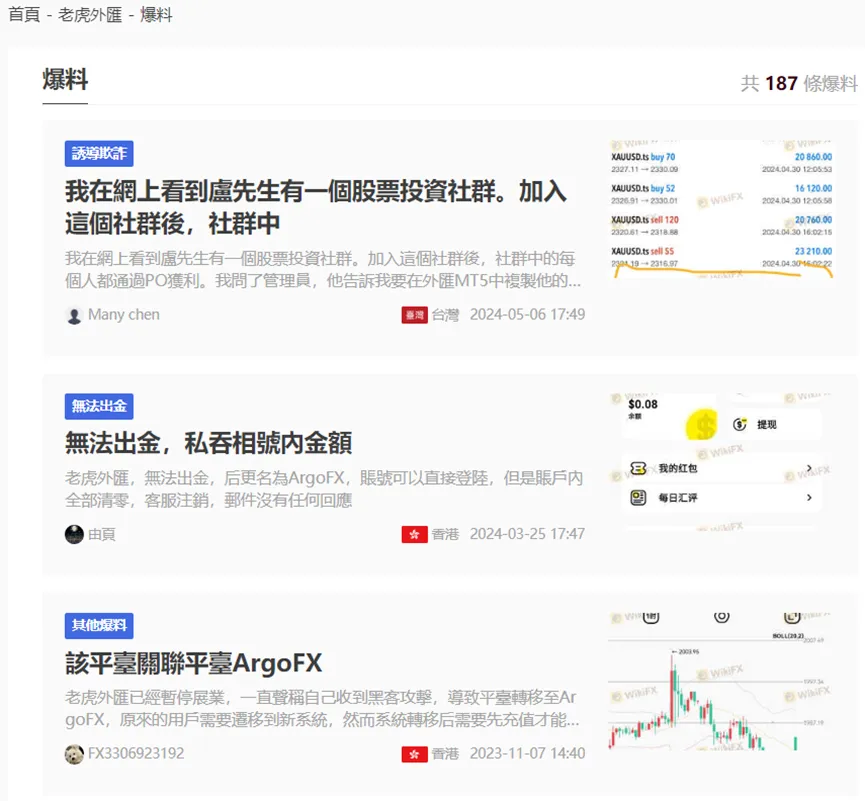Open $0.08 balance screenshot thumbnail
Viewport: 865px width, 801px height.
722,462
